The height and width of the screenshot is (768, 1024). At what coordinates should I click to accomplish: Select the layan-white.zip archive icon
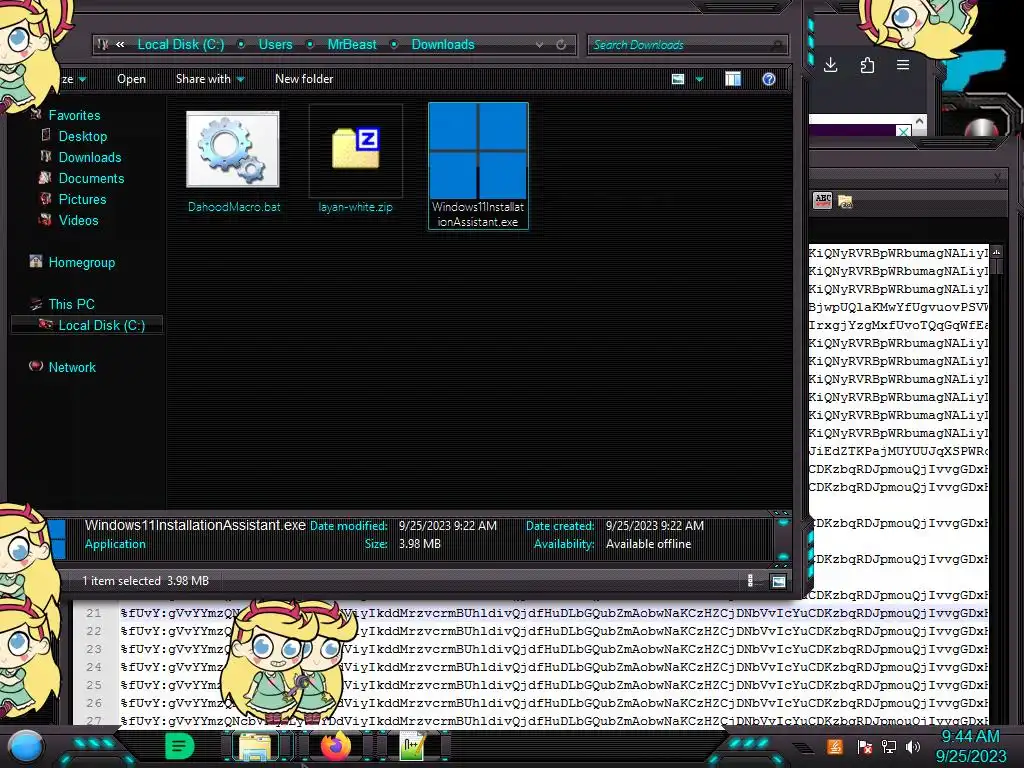(355, 150)
